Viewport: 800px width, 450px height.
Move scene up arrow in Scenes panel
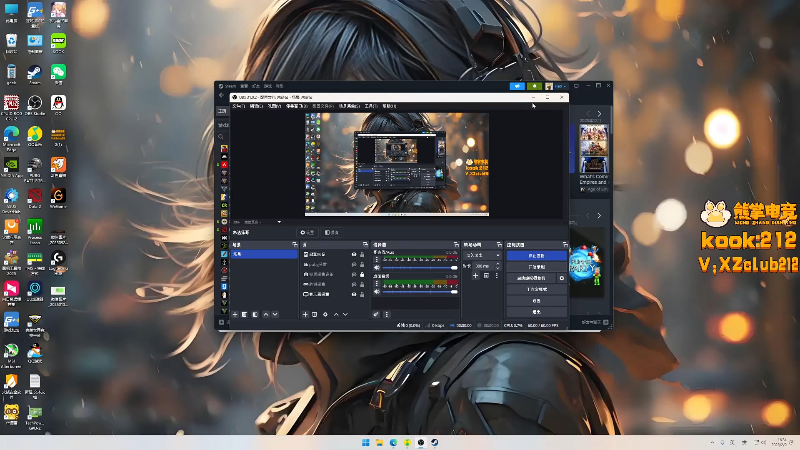[266, 314]
